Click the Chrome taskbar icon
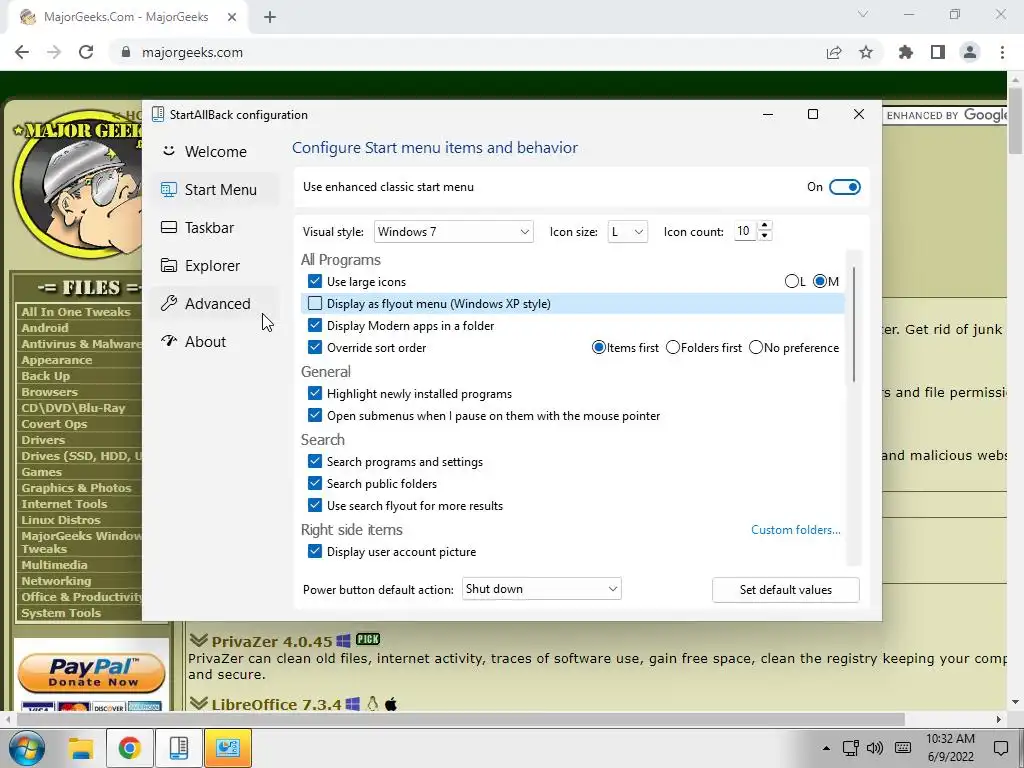The image size is (1024, 768). coord(129,748)
